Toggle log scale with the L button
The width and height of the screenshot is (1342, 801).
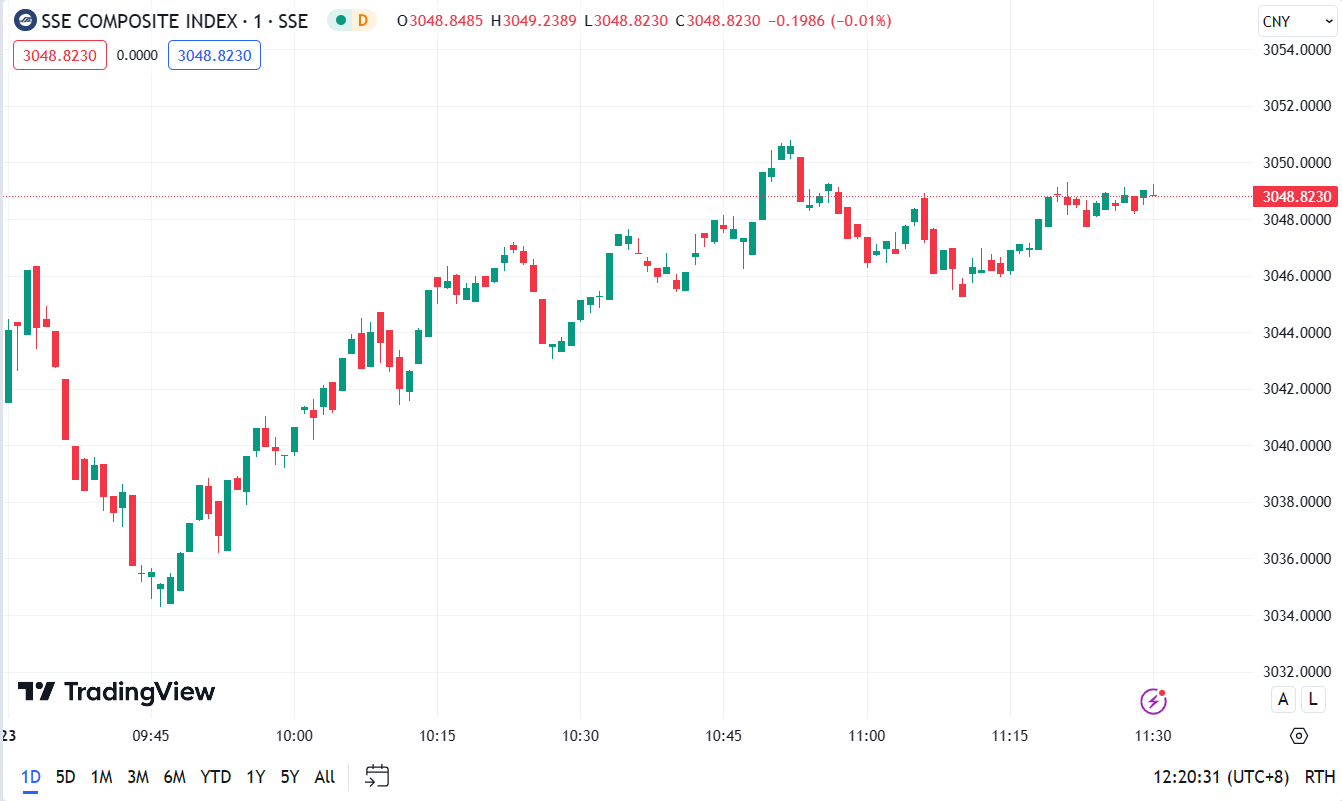click(1312, 700)
